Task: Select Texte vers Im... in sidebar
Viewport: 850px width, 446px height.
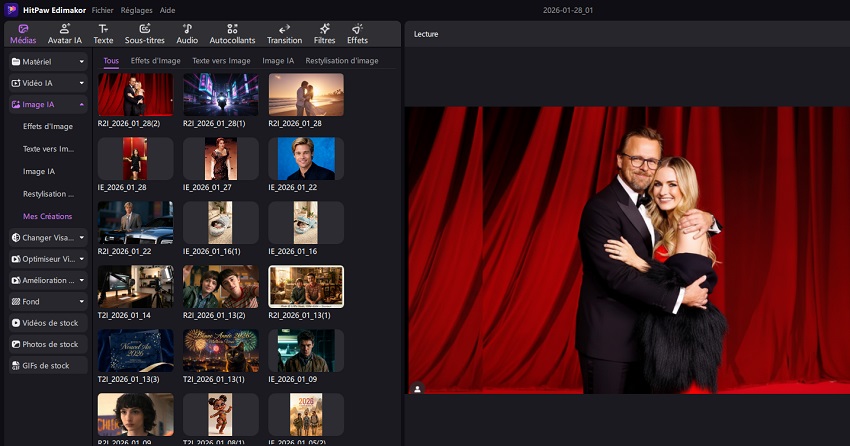Action: (48, 148)
